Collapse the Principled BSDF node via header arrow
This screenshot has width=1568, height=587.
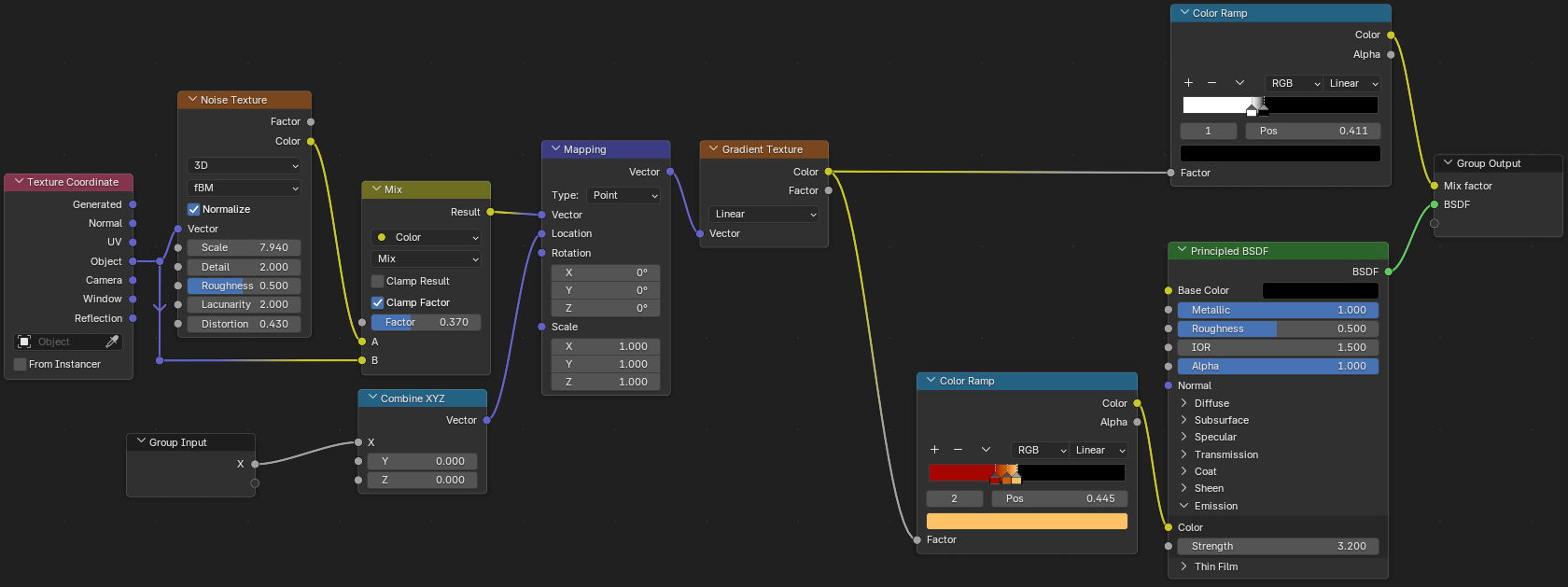pyautogui.click(x=1182, y=251)
